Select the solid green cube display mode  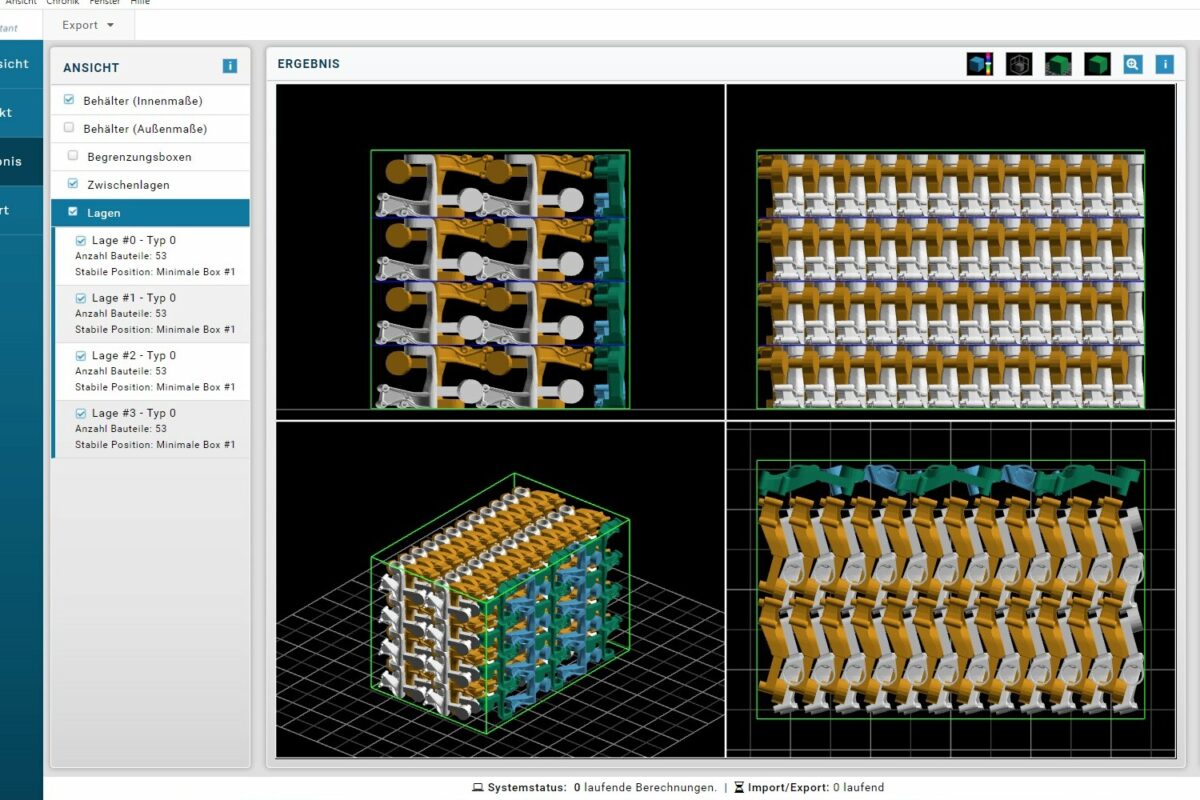click(1097, 64)
